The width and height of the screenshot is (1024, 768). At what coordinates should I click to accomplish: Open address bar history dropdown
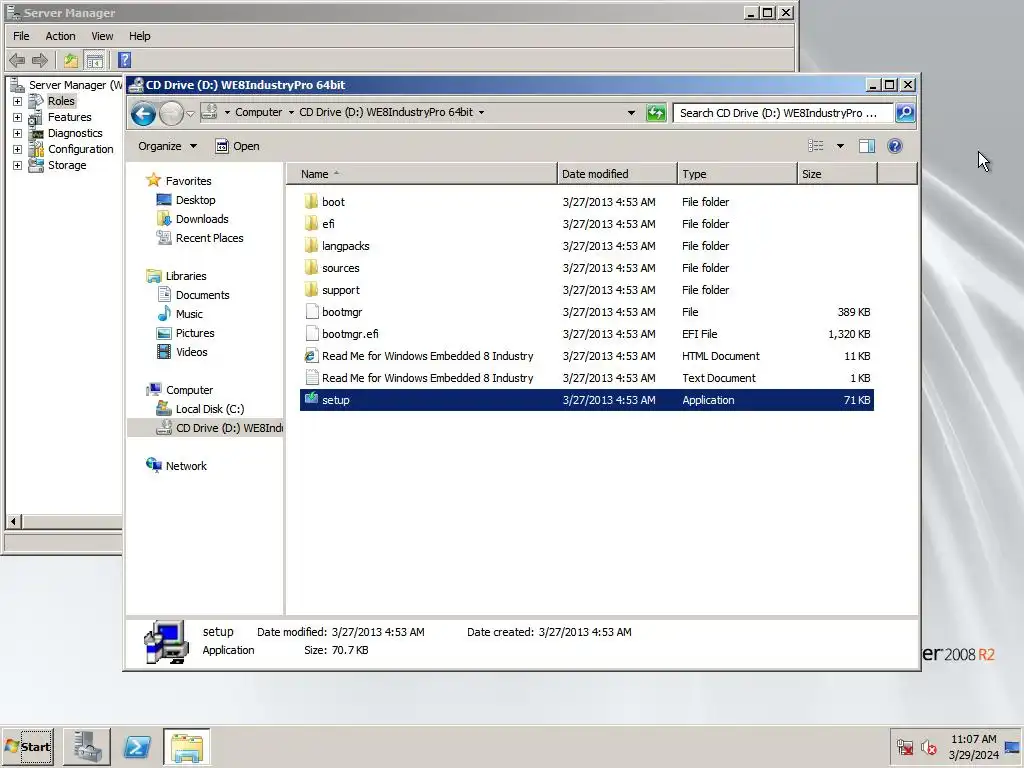[x=632, y=113]
